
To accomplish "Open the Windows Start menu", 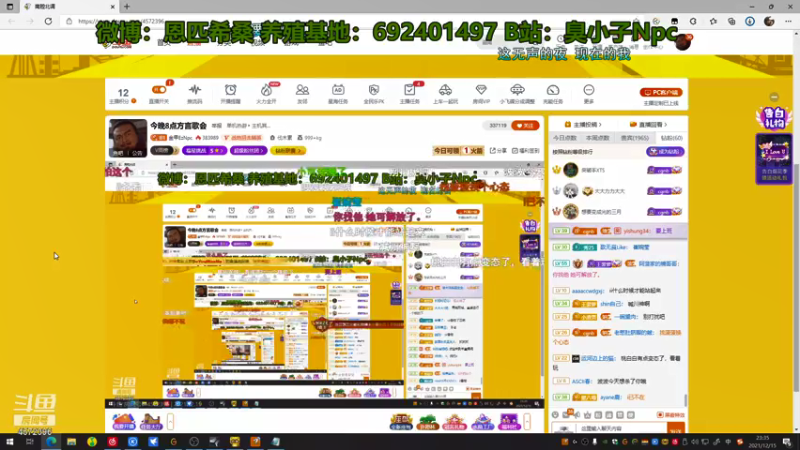I will point(10,441).
